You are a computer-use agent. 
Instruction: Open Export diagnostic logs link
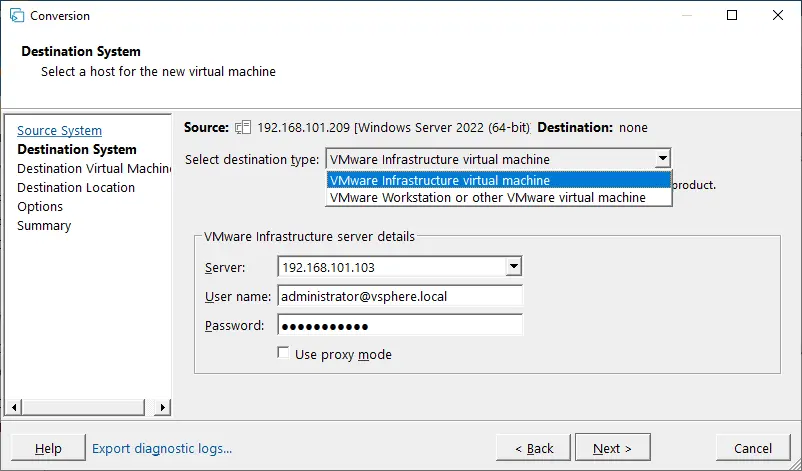[x=162, y=448]
